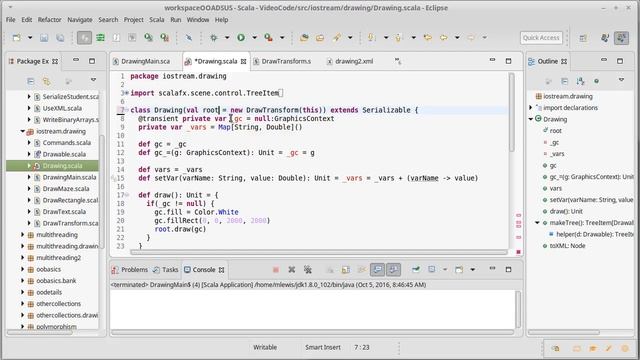
Task: Toggle Show Console on Standard Out change
Action: [378, 269]
